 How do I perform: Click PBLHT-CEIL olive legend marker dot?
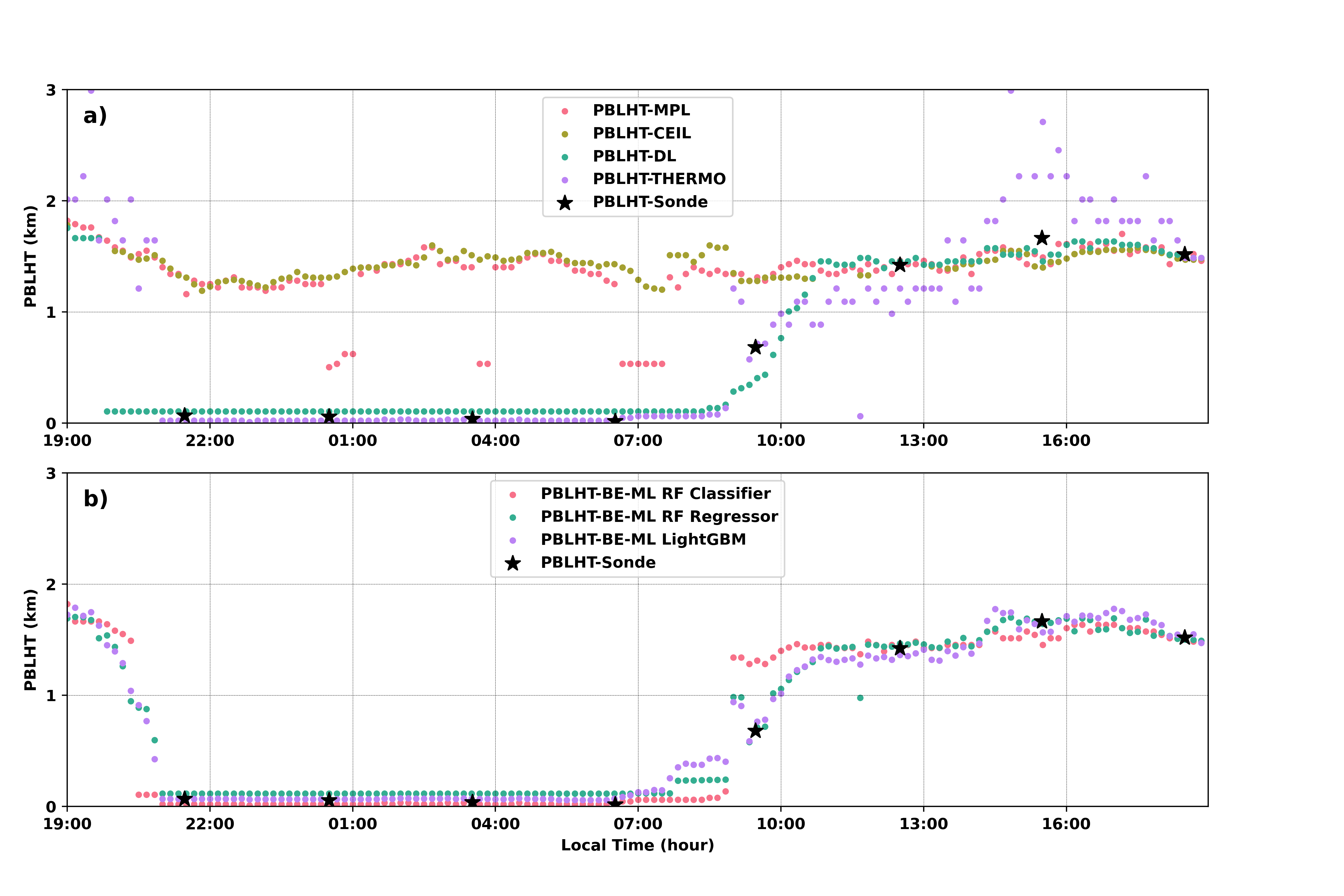(564, 134)
